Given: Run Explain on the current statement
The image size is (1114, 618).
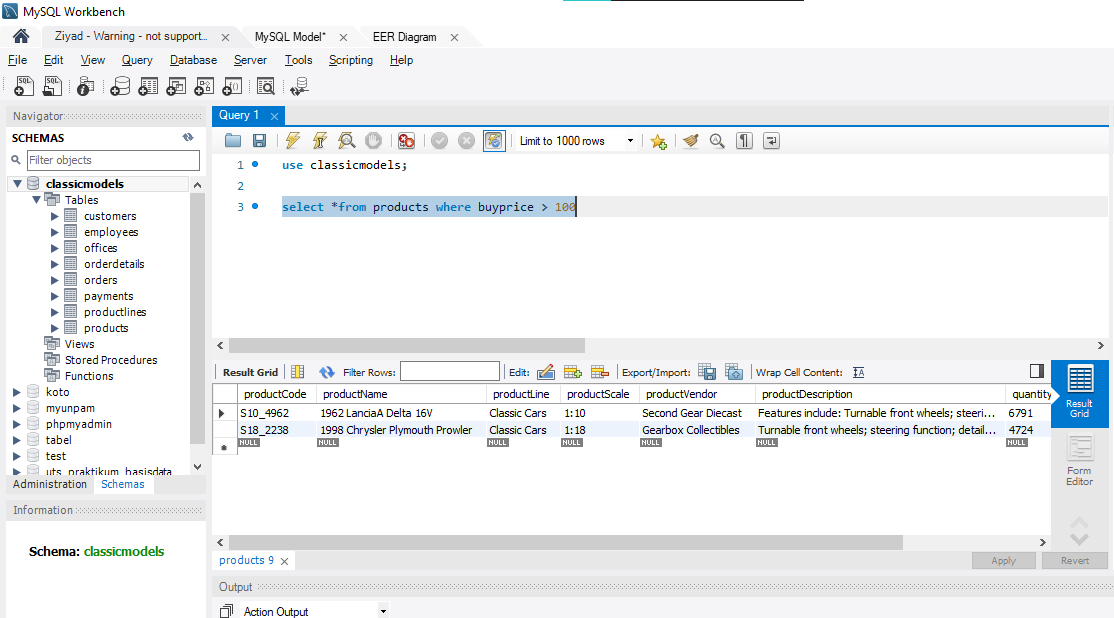Looking at the screenshot, I should (x=347, y=141).
